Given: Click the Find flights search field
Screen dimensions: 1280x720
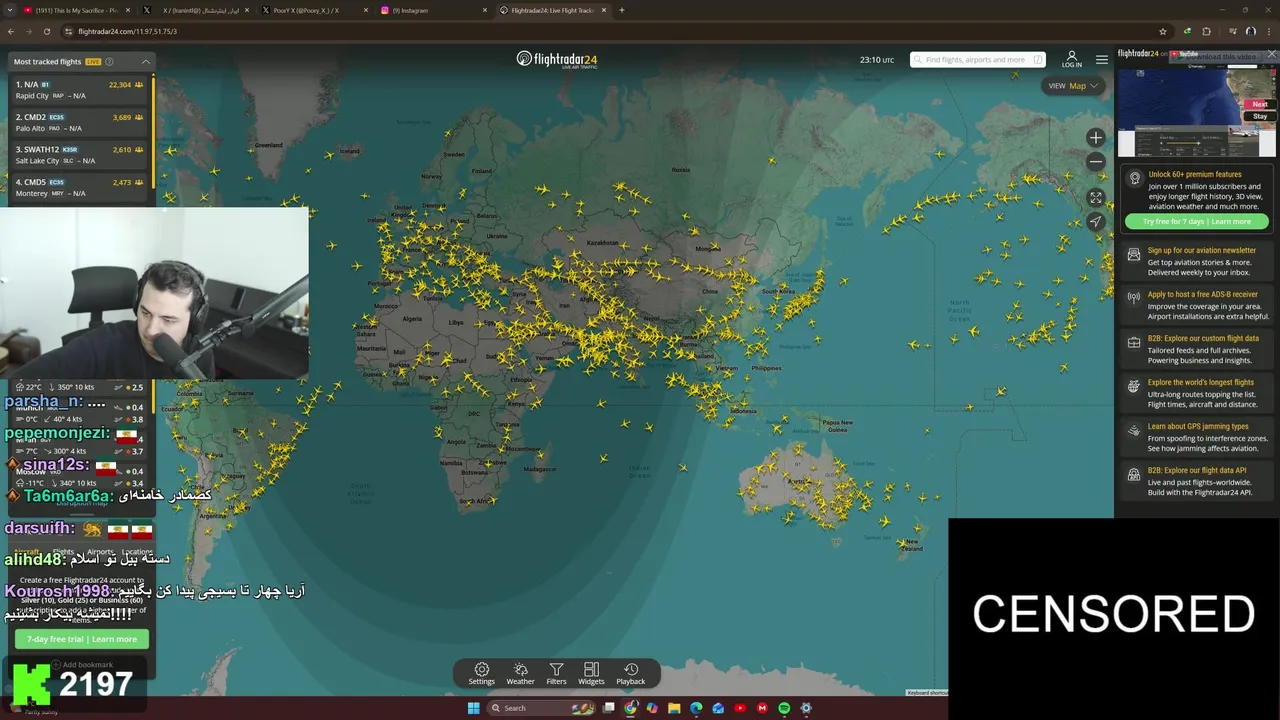Looking at the screenshot, I should [977, 60].
